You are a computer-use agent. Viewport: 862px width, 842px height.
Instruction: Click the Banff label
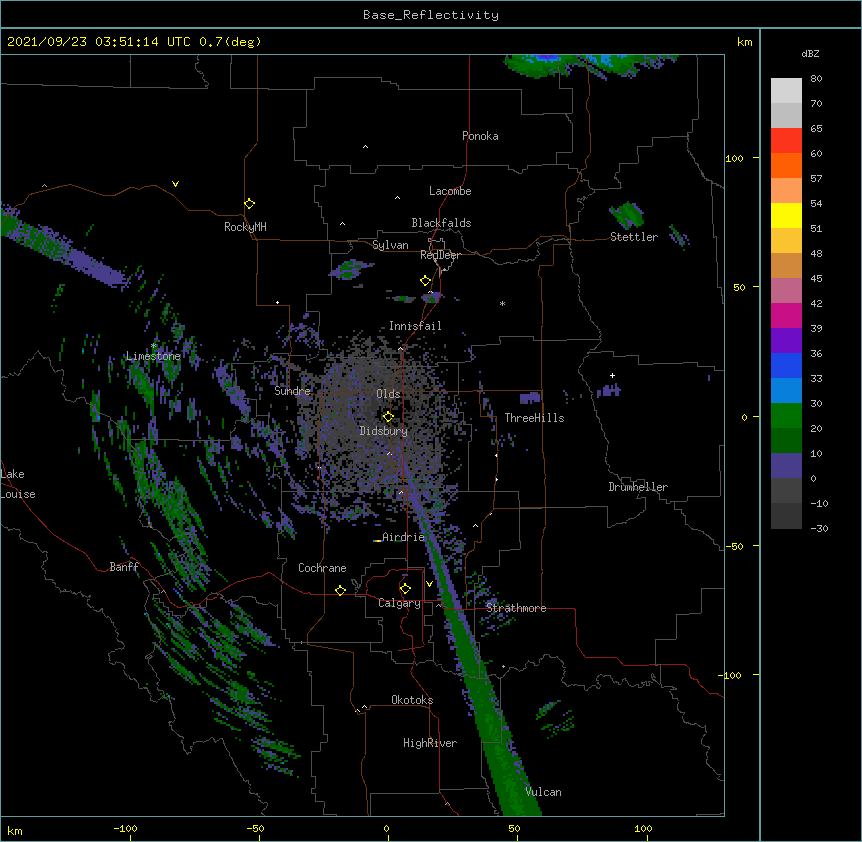point(124,567)
